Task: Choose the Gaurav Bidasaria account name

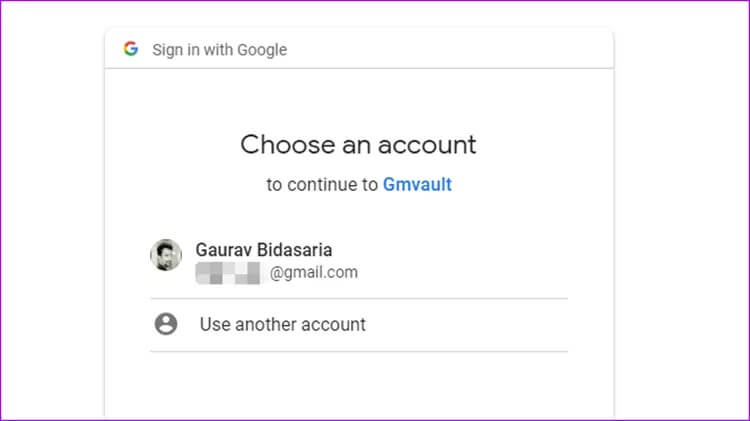Action: [264, 250]
